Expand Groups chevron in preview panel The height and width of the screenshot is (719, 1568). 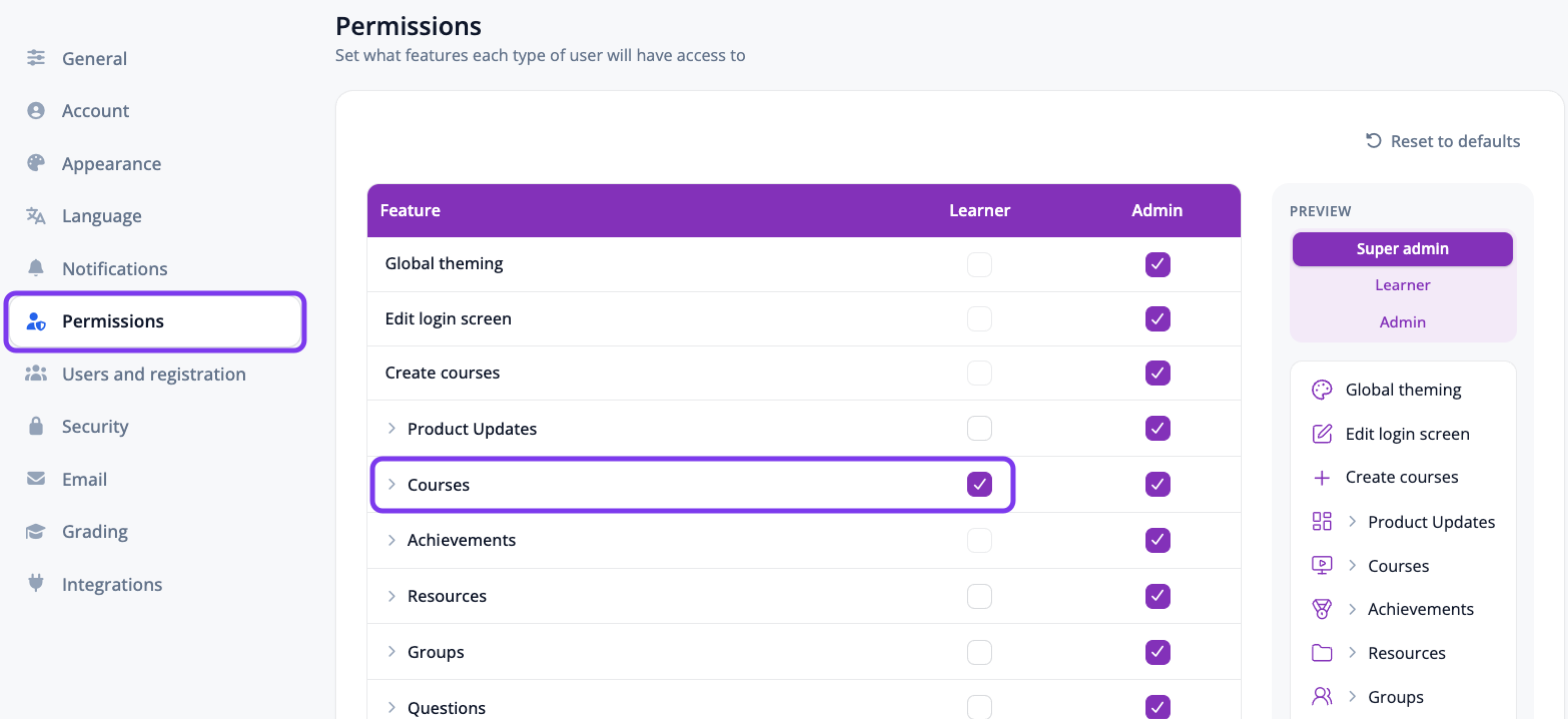point(1352,697)
